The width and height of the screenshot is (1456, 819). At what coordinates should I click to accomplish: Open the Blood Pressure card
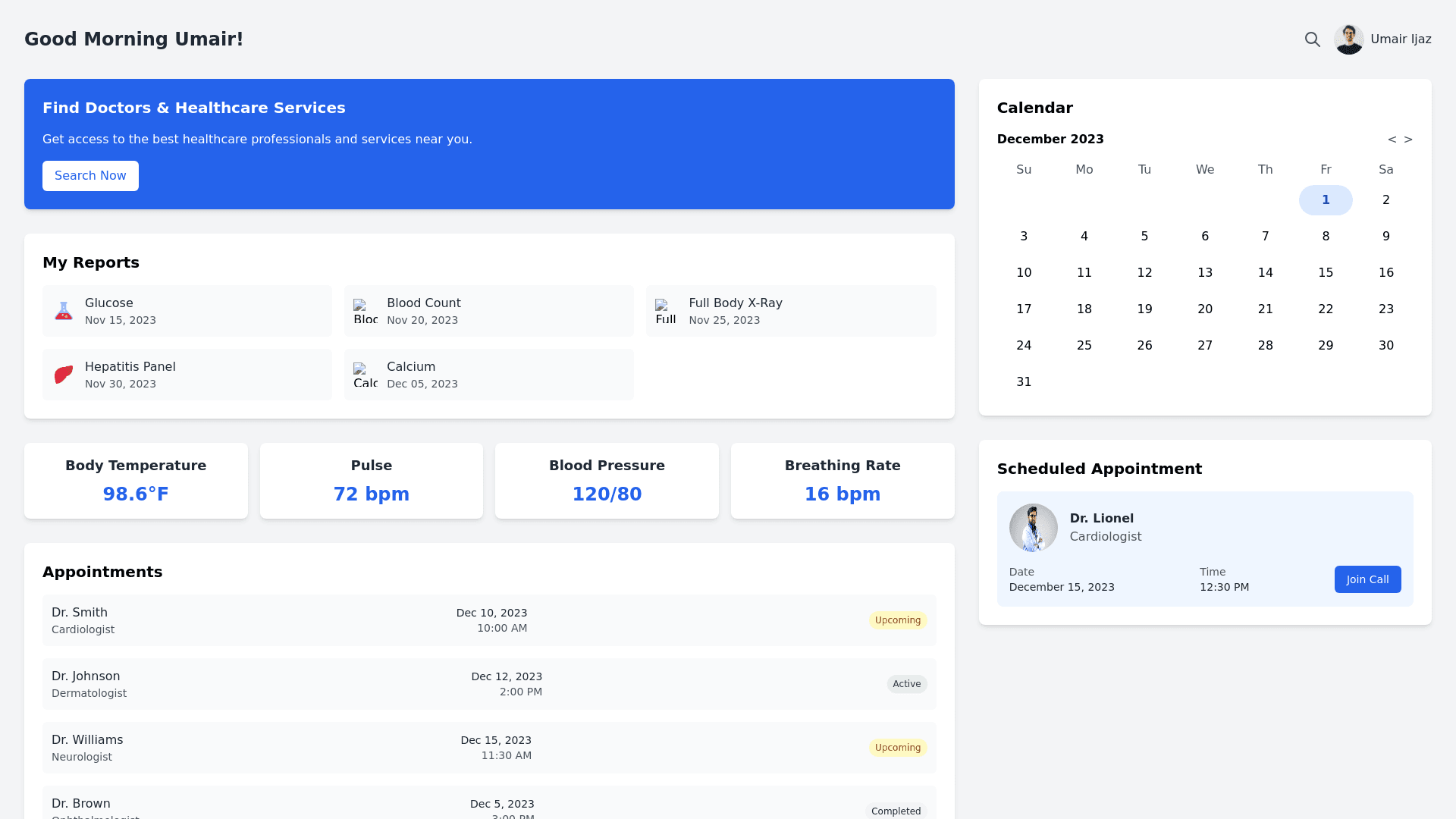click(607, 481)
